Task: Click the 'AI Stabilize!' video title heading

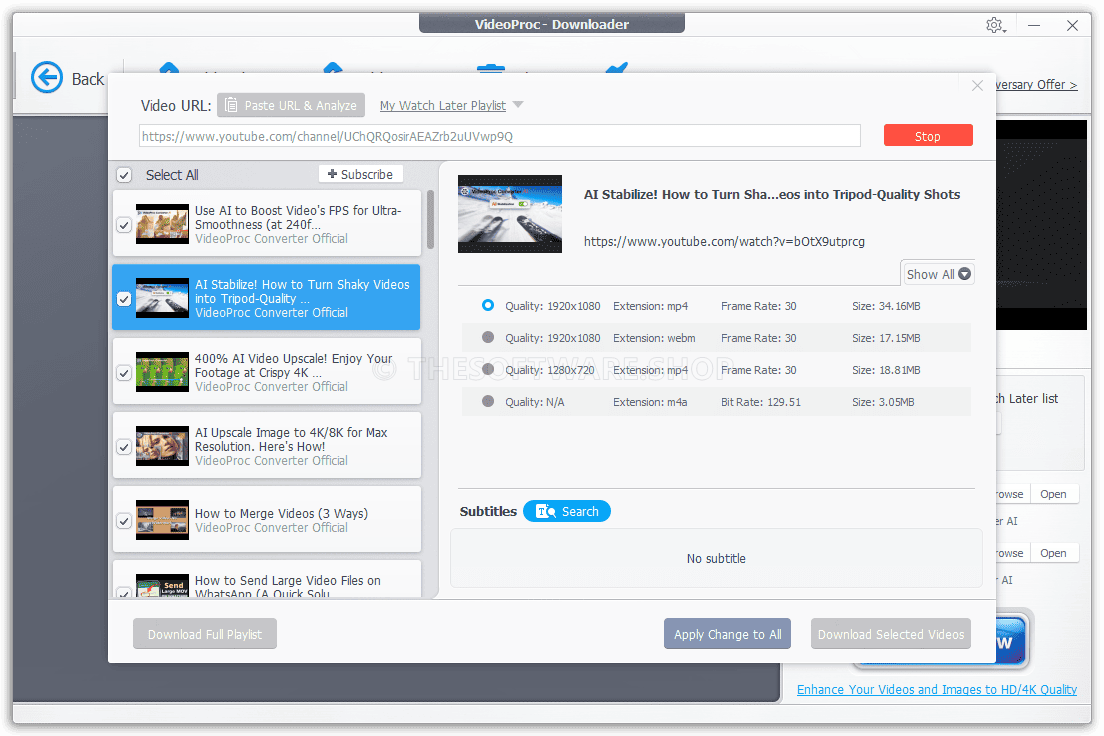Action: point(772,194)
